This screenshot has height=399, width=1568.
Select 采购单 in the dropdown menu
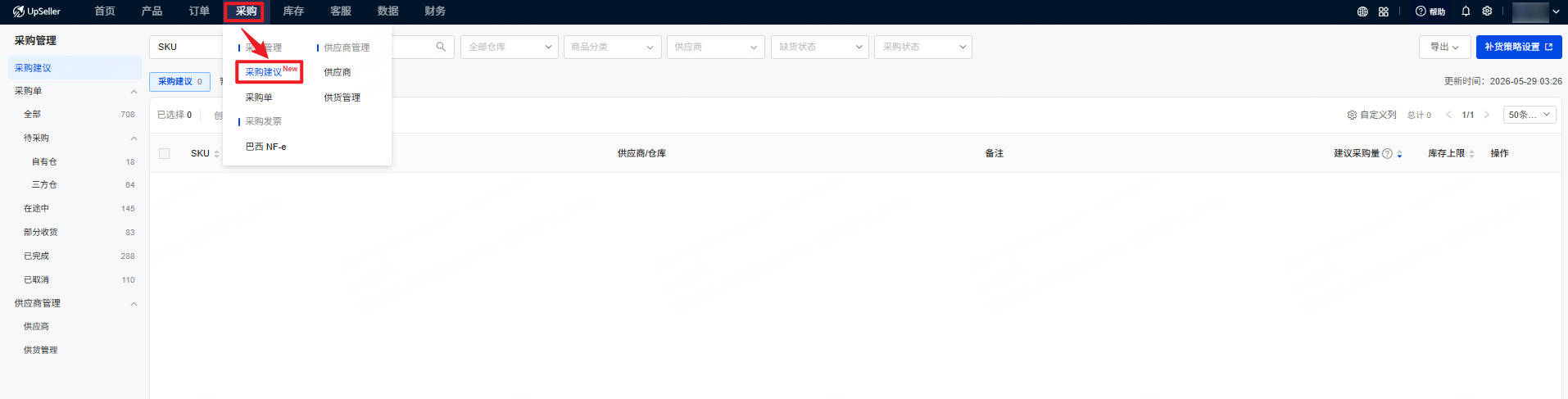click(x=259, y=97)
